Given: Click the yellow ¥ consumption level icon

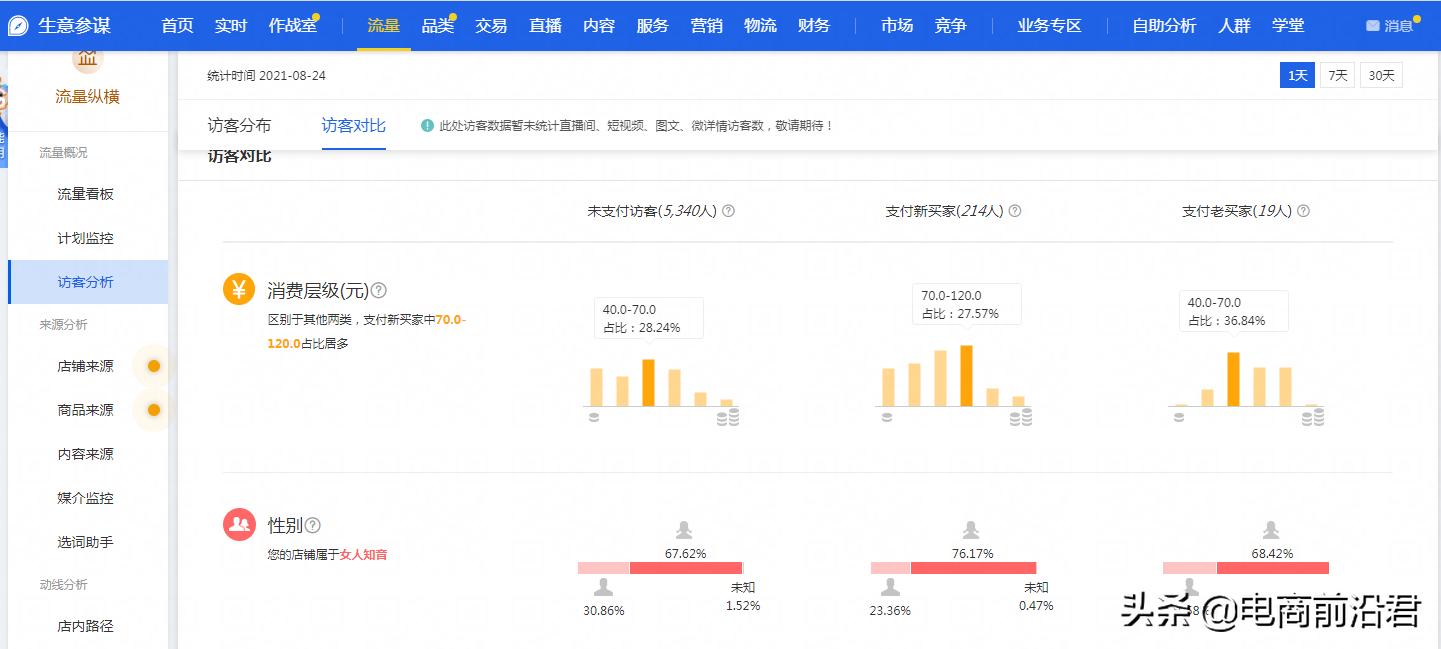Looking at the screenshot, I should point(239,290).
